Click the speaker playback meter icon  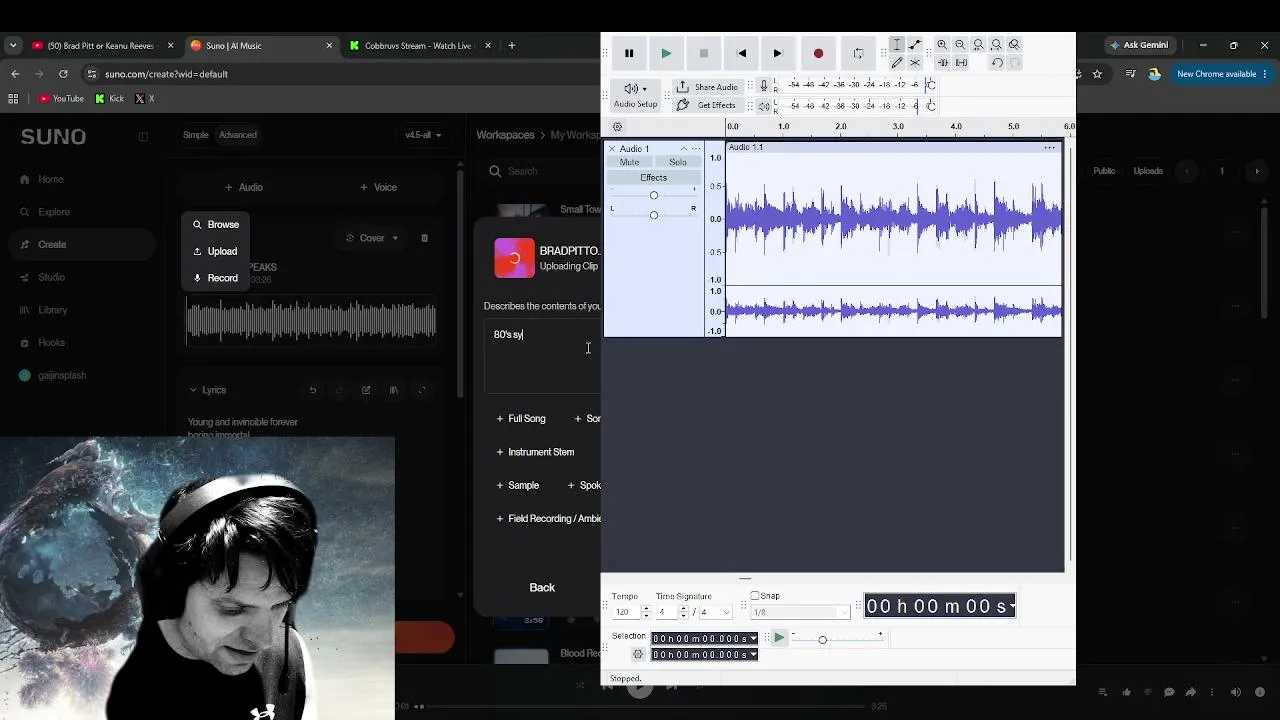pos(764,105)
